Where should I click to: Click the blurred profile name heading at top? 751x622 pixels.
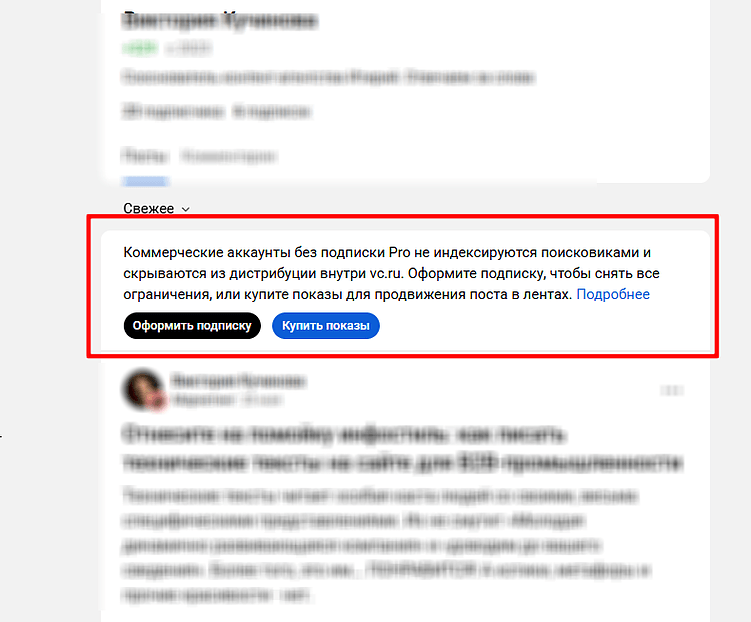[x=220, y=21]
